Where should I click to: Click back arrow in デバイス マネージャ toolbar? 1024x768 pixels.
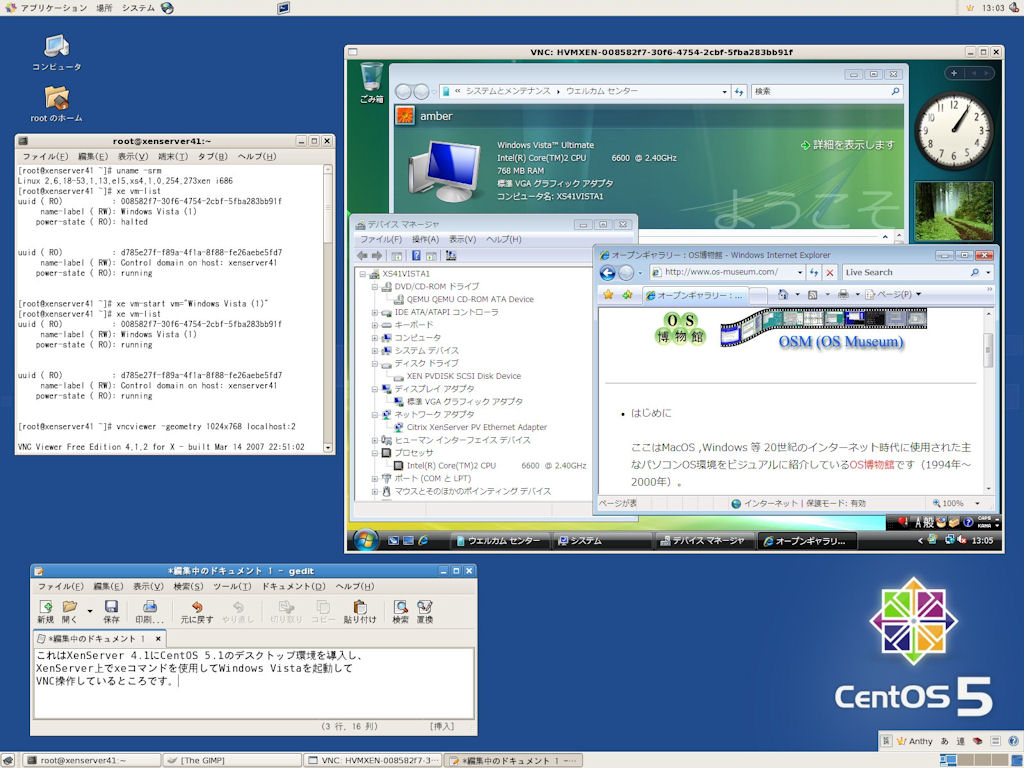coord(362,256)
